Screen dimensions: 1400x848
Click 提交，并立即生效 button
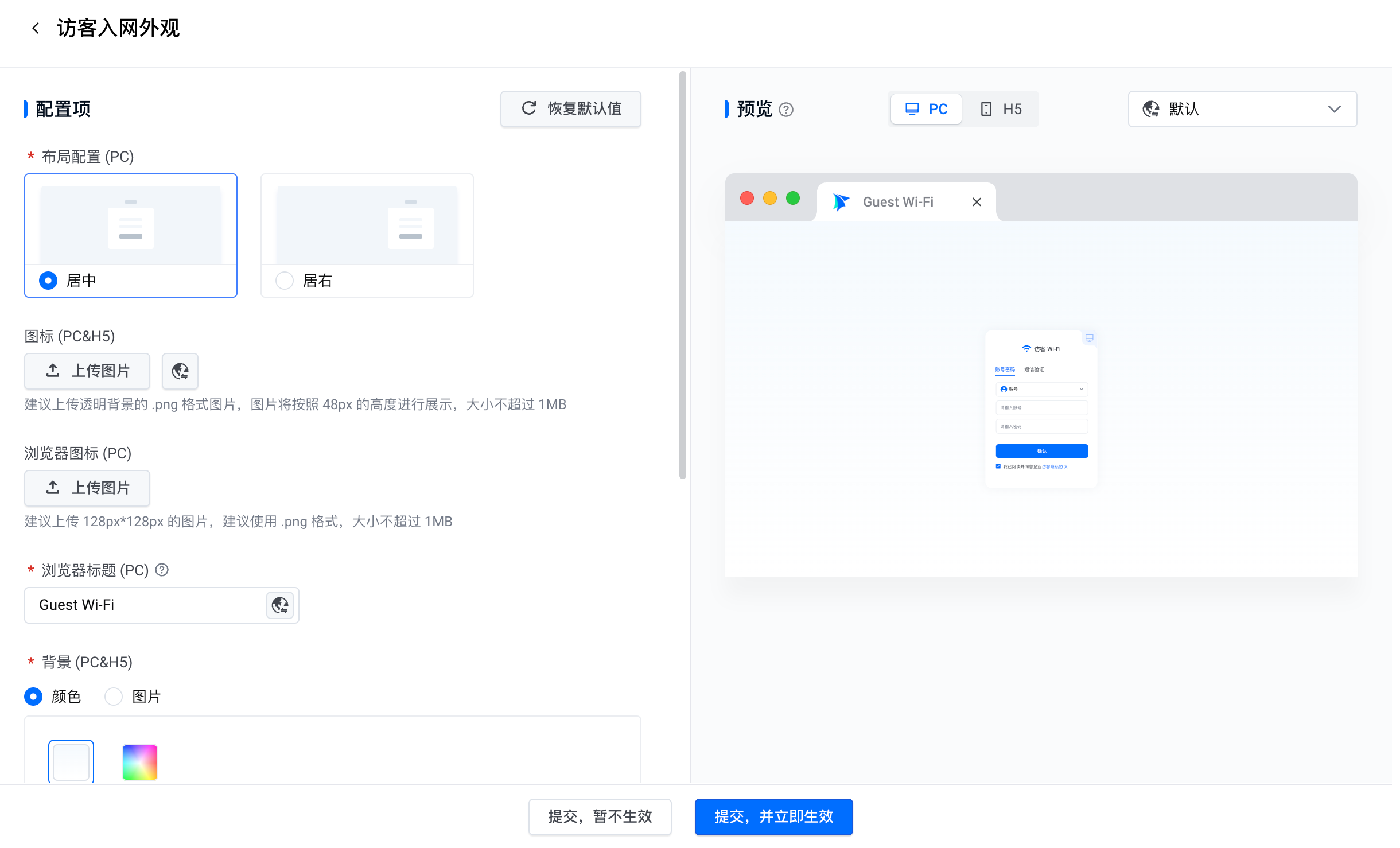coord(773,816)
